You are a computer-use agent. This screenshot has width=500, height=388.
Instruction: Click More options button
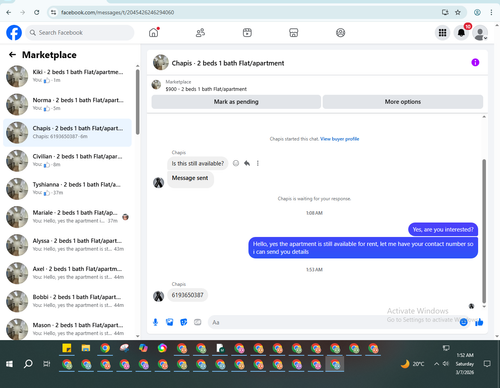[x=403, y=102]
